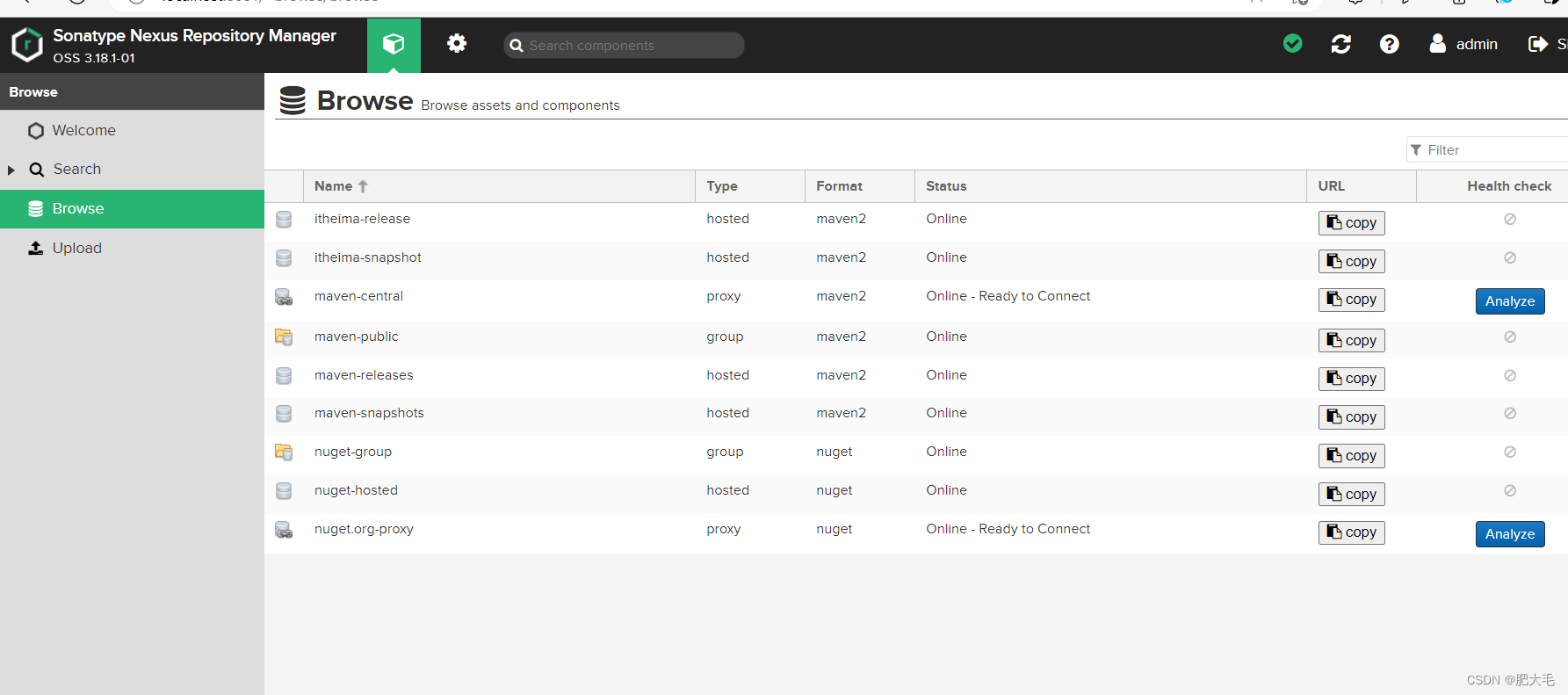Viewport: 1568px width, 695px height.
Task: Click the refresh arrows icon
Action: point(1341,44)
